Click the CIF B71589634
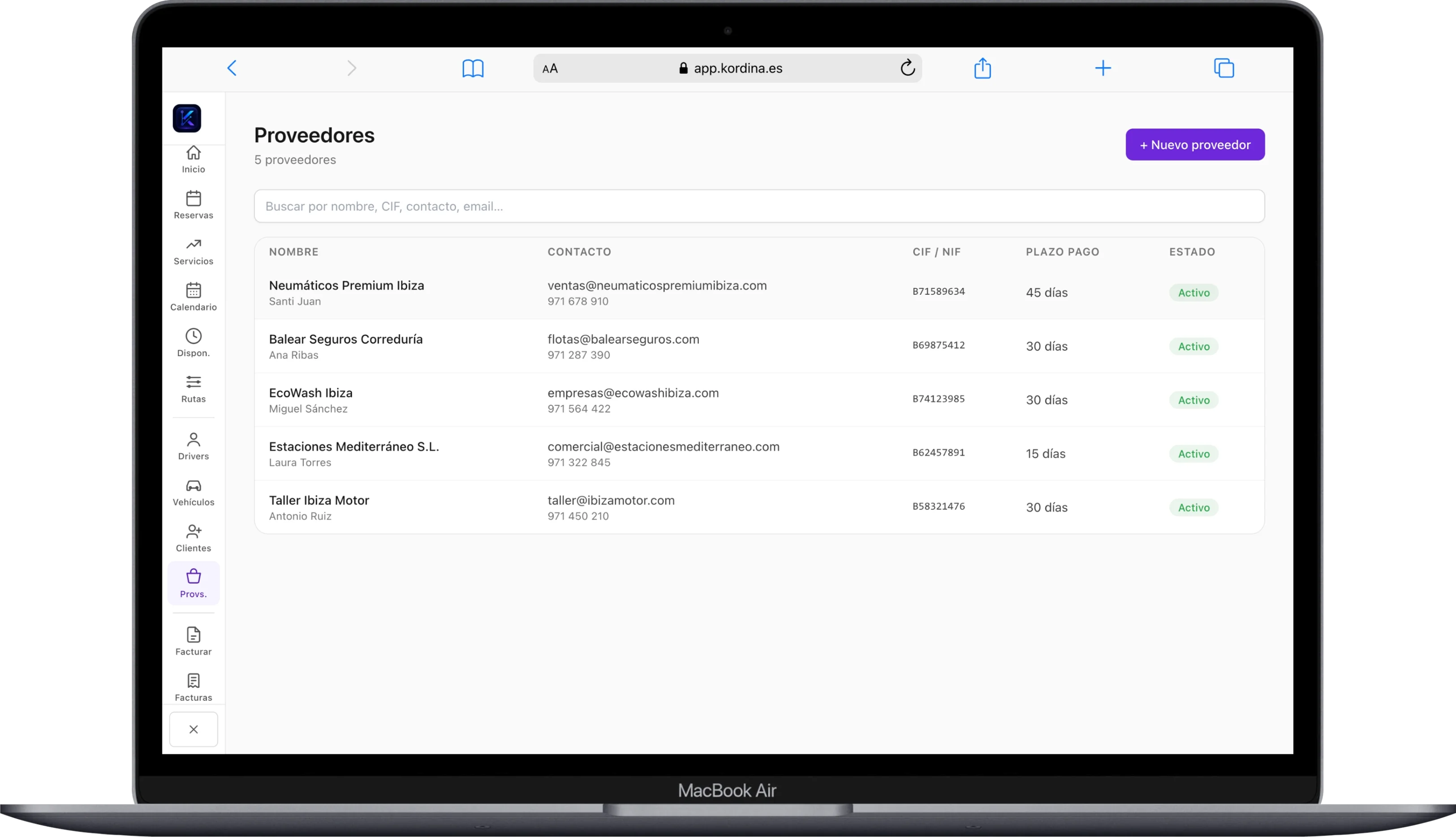The height and width of the screenshot is (837, 1456). pos(938,291)
